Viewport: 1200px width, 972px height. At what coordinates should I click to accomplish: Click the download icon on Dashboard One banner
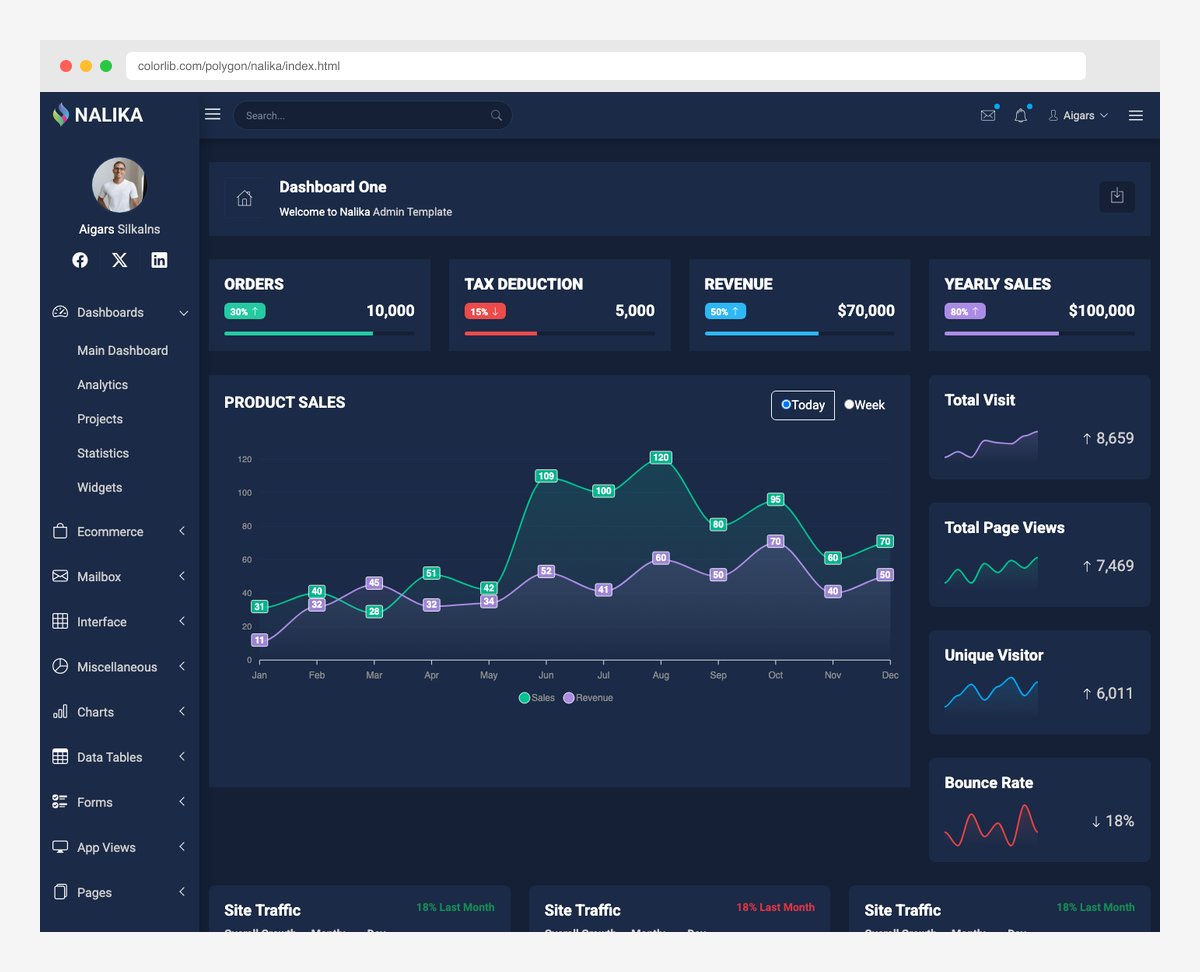pyautogui.click(x=1117, y=197)
